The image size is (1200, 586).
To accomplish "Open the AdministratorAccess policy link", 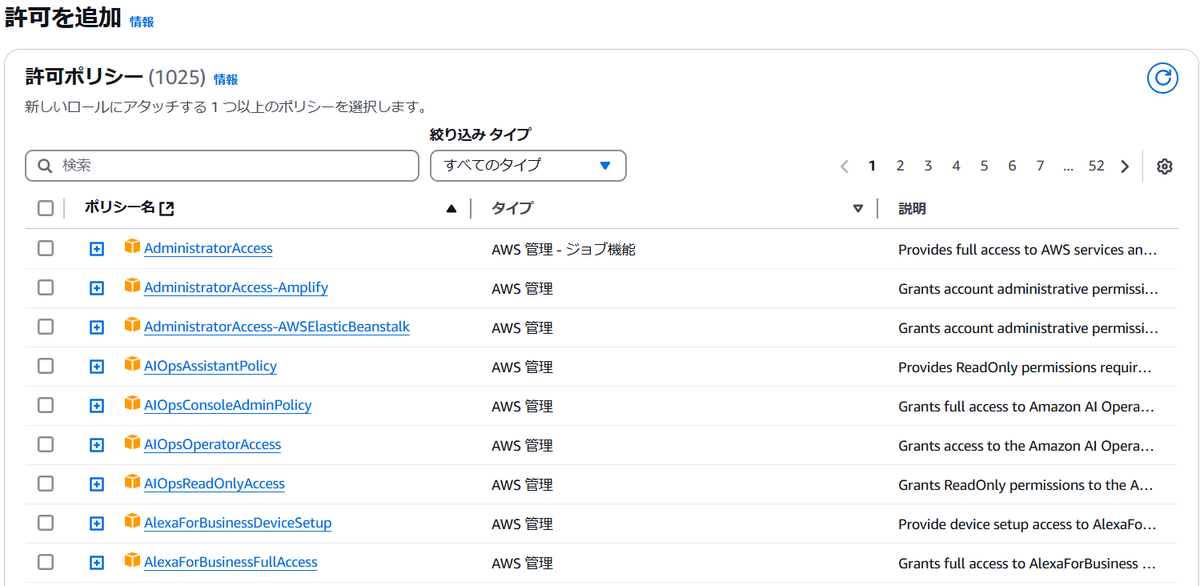I will (x=208, y=248).
